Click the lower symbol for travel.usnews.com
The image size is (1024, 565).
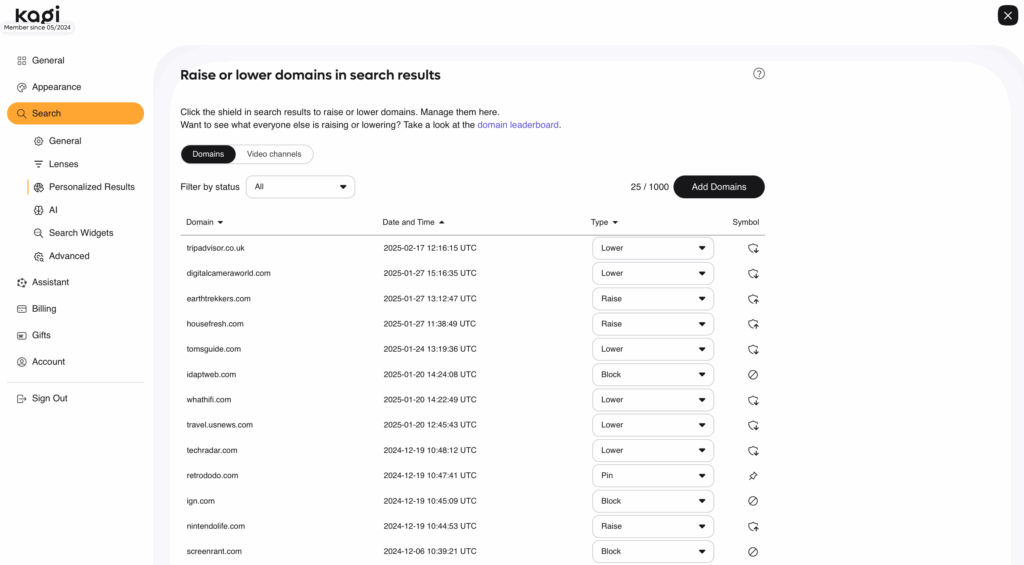[x=753, y=425]
